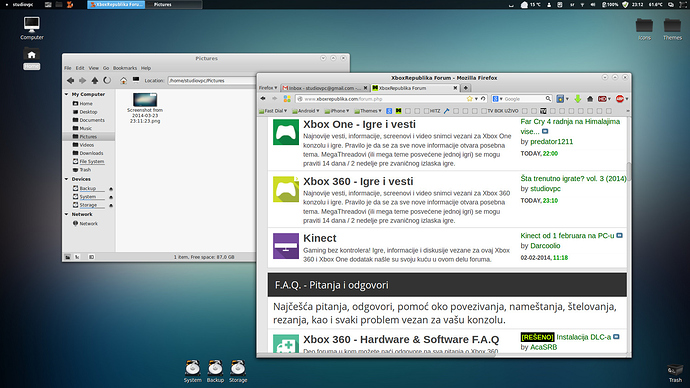This screenshot has width=690, height=388.
Task: Collapse the Devices sidebar section
Action: [66, 179]
